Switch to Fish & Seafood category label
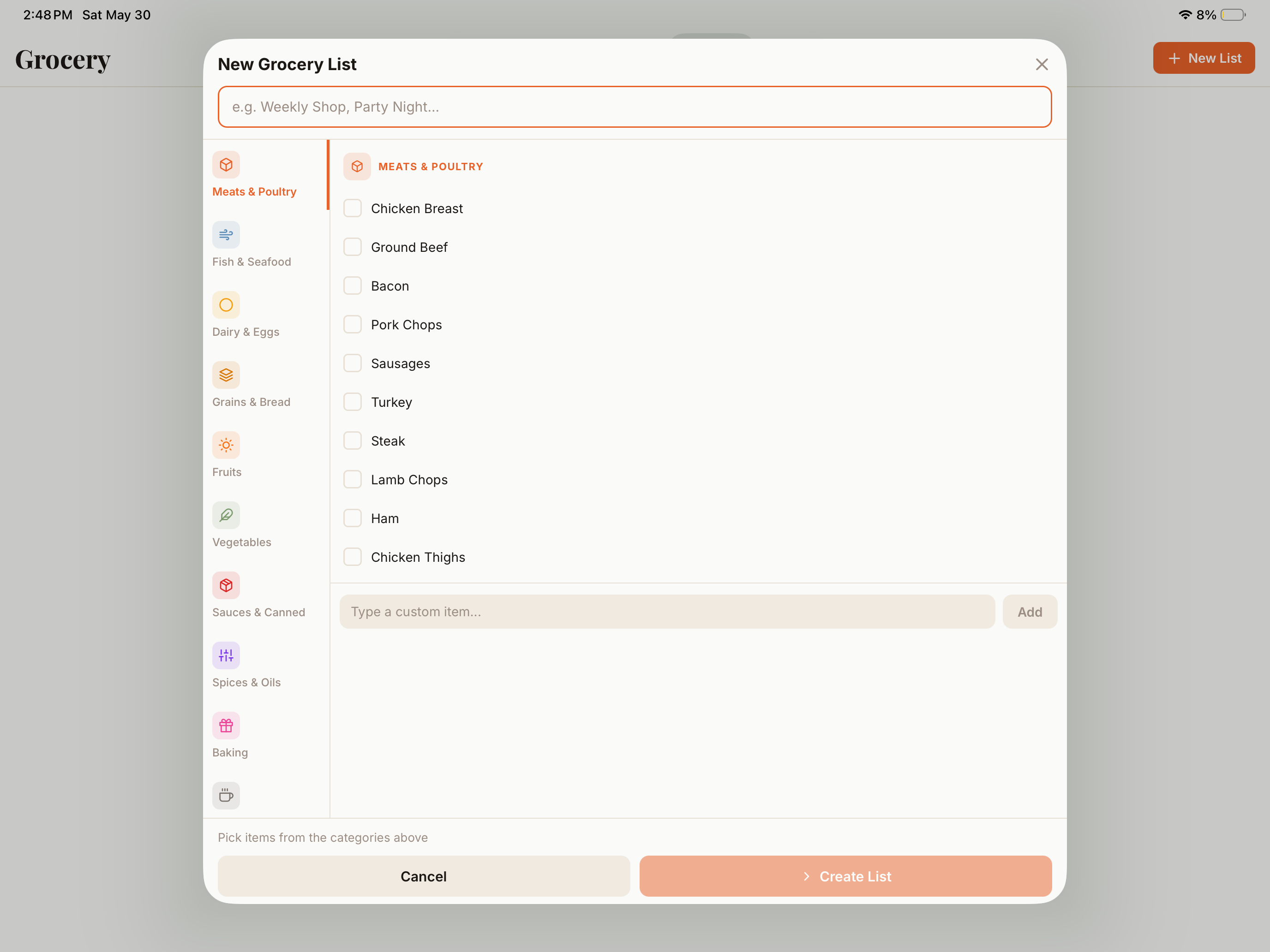1270x952 pixels. [x=252, y=262]
